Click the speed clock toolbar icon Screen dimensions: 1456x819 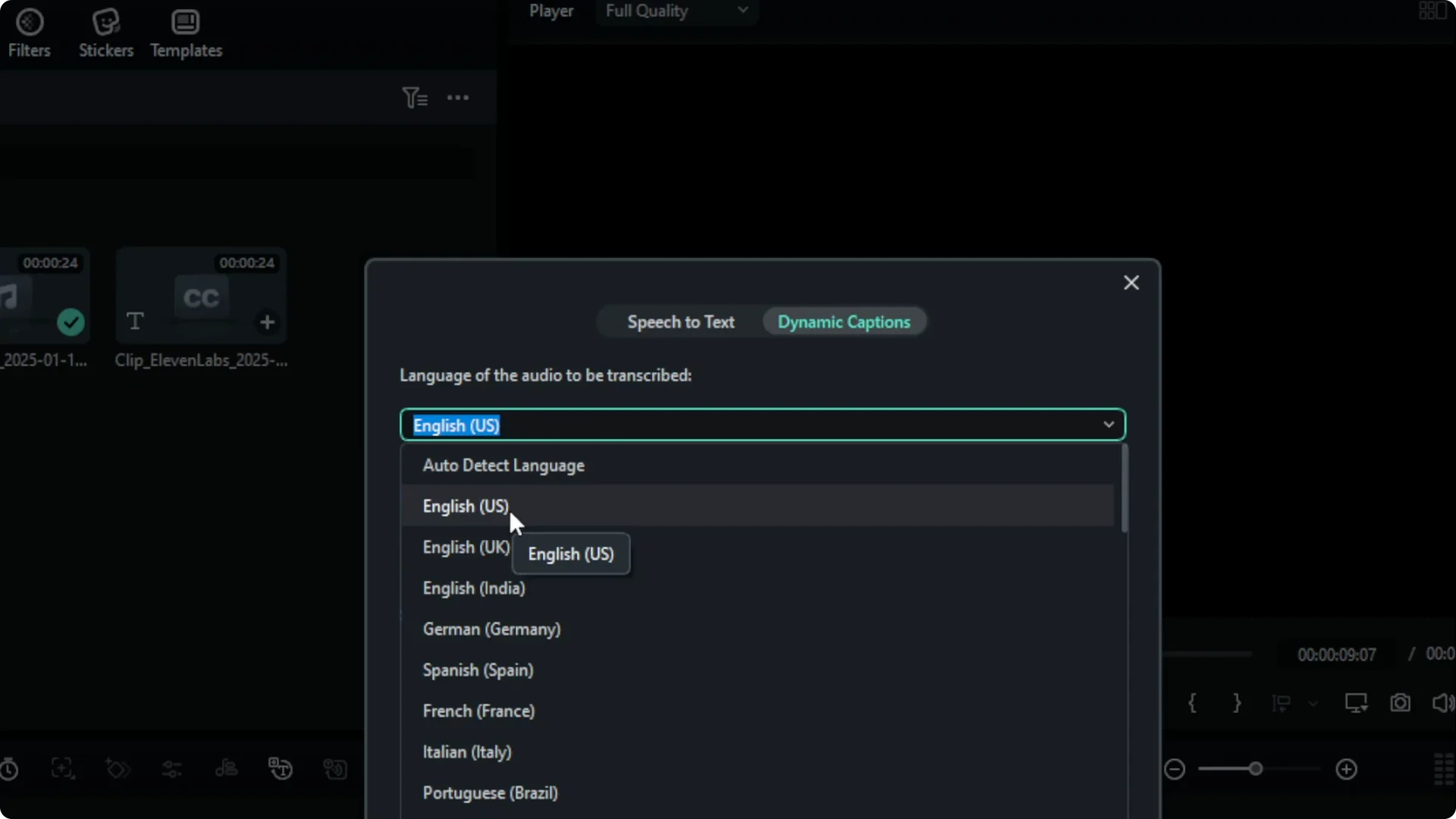click(x=9, y=770)
